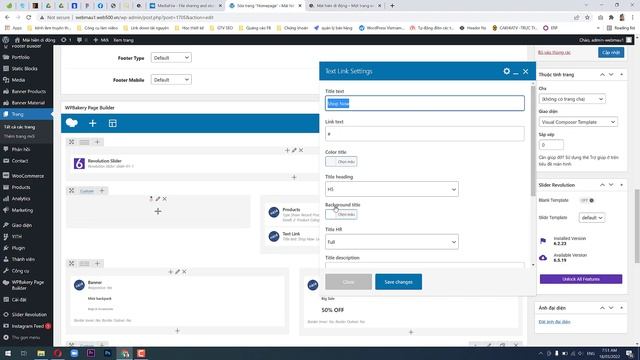Click the WPBakery cloud logo icon
This screenshot has width=640, height=360.
[72, 123]
